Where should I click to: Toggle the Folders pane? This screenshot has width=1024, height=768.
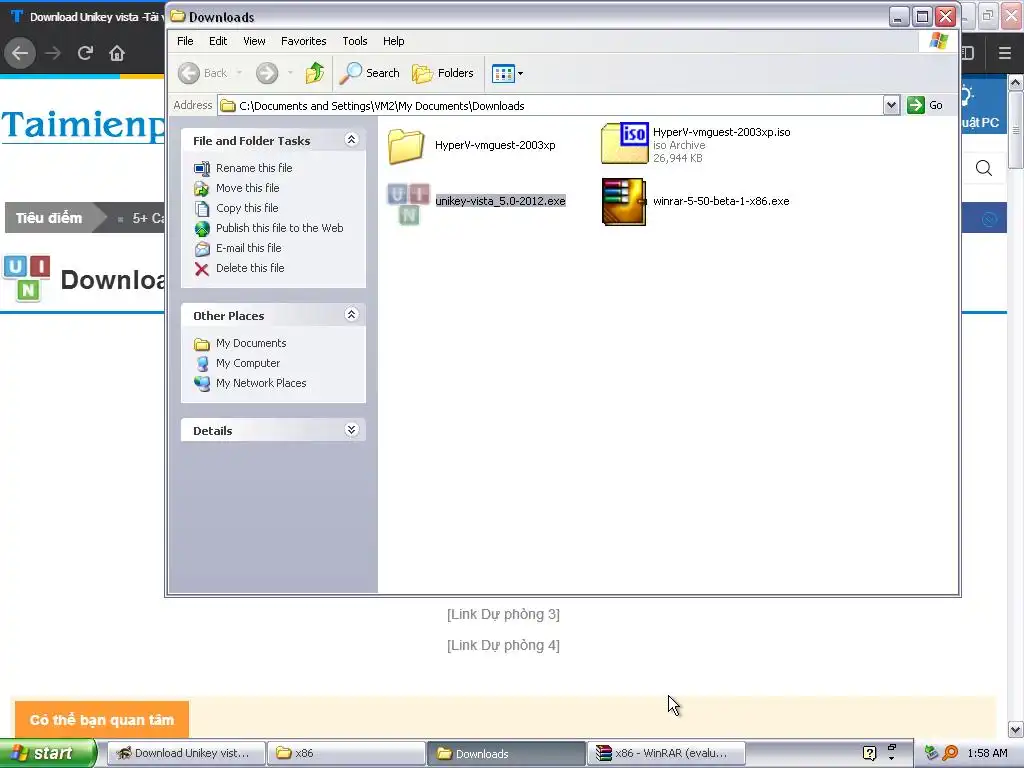pos(442,73)
